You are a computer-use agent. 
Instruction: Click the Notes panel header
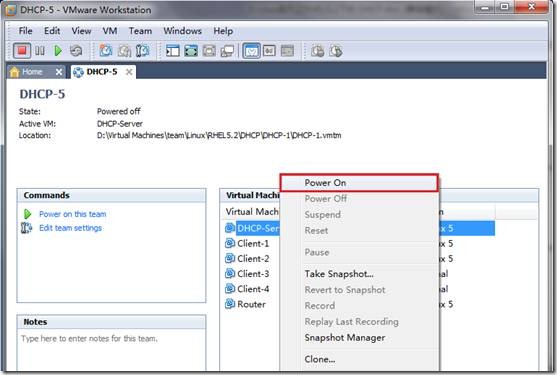(111, 322)
